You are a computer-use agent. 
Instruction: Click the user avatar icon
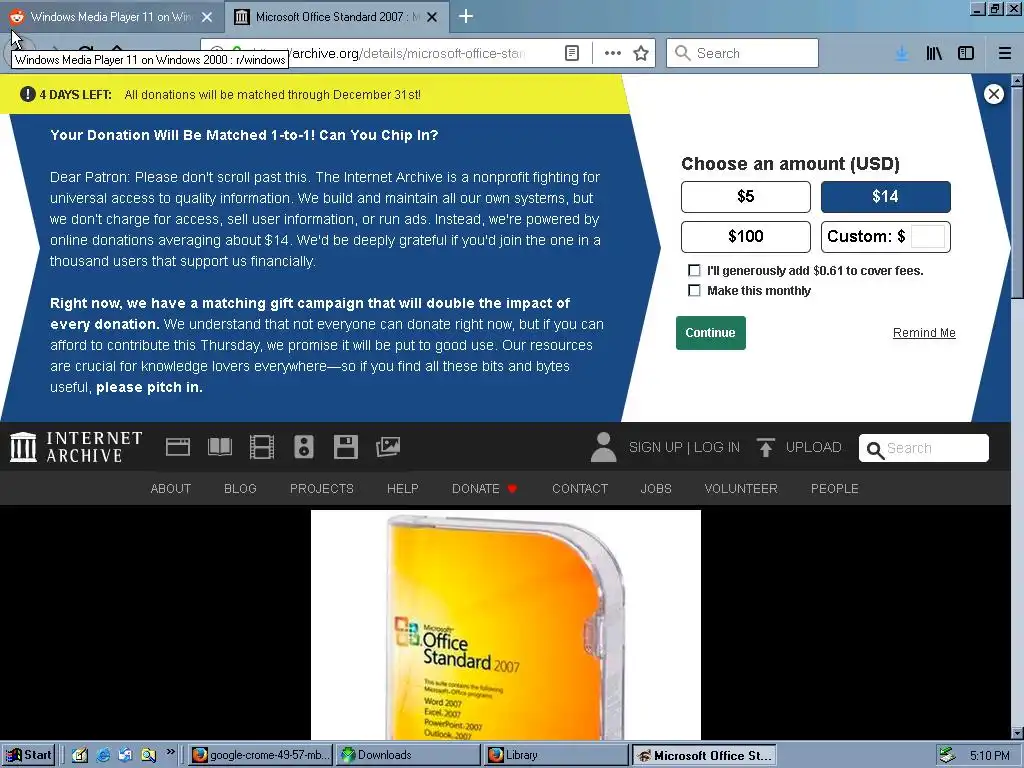(603, 447)
